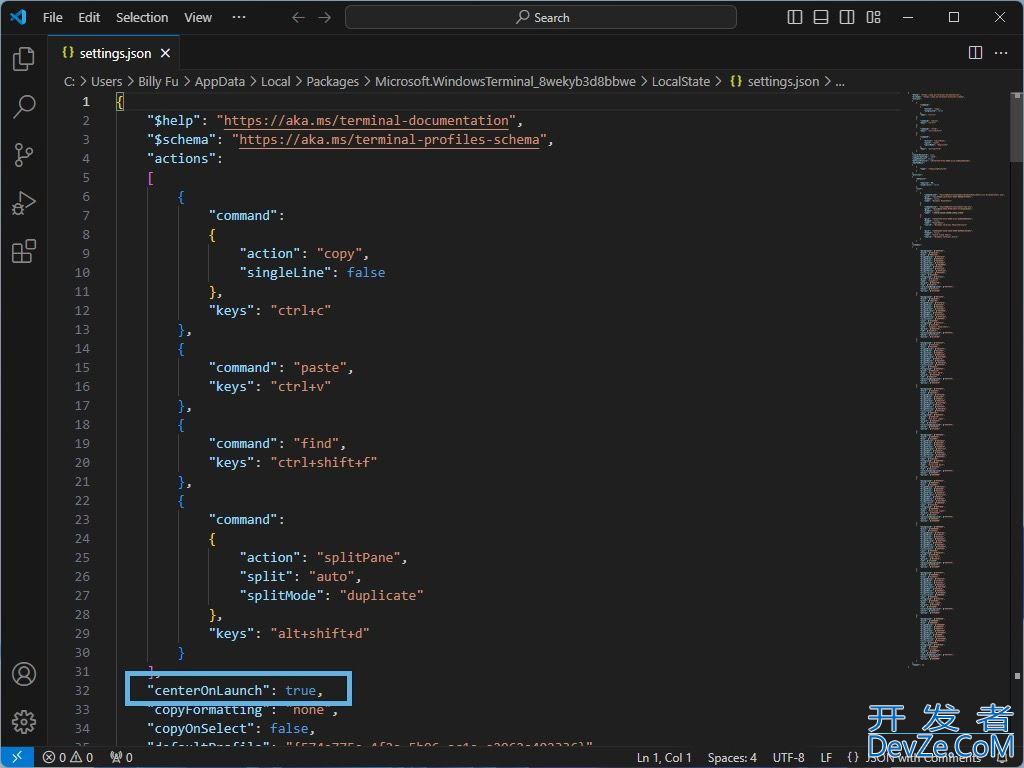This screenshot has height=768, width=1024.
Task: Click the VS Code logo icon
Action: click(x=18, y=17)
